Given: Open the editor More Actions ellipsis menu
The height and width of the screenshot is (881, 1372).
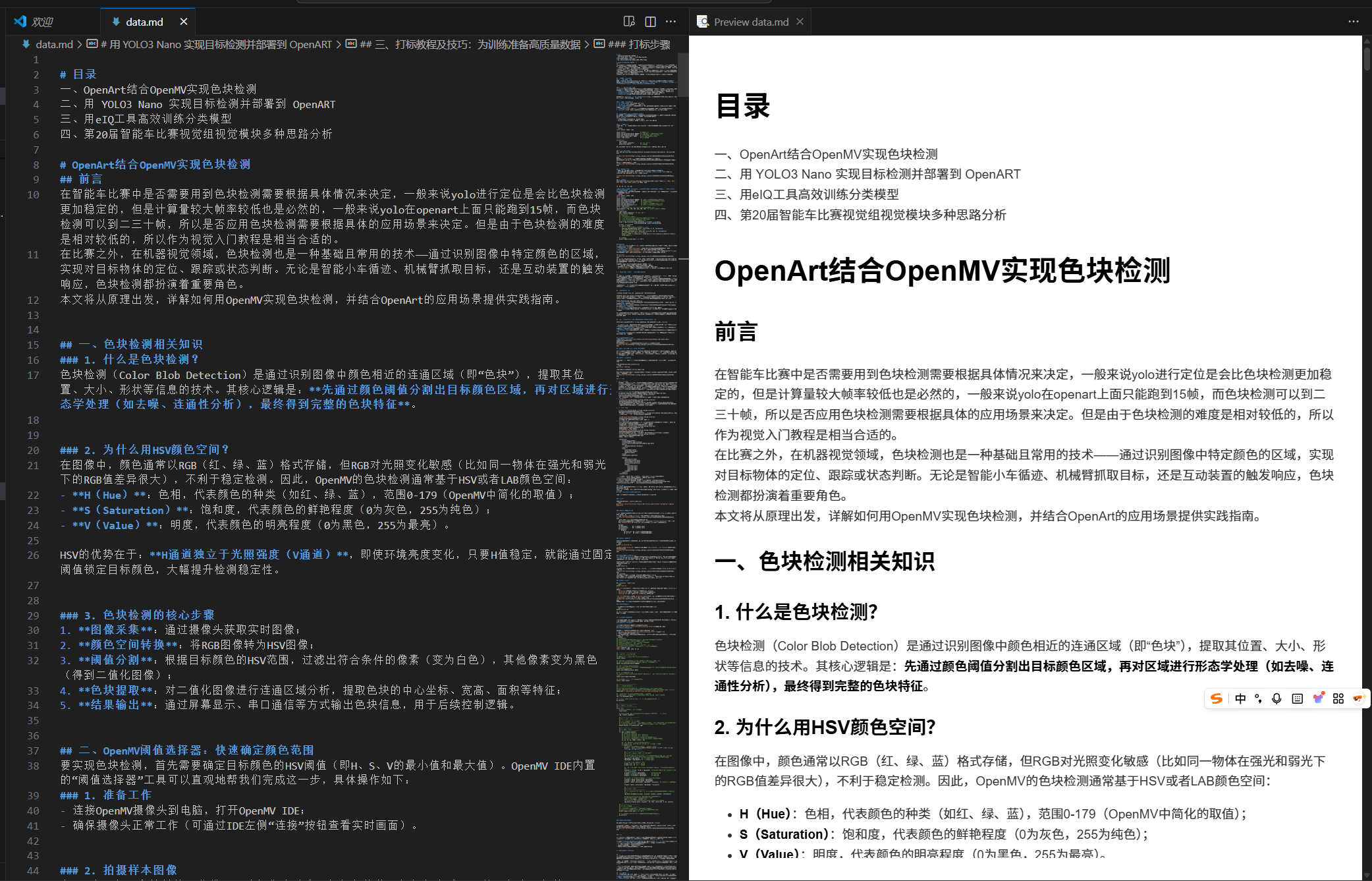Looking at the screenshot, I should pos(671,21).
